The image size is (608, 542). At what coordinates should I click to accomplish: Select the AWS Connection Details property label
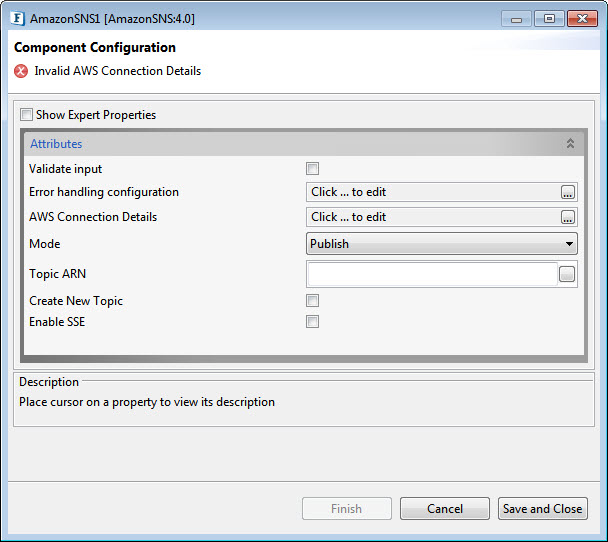tap(93, 217)
